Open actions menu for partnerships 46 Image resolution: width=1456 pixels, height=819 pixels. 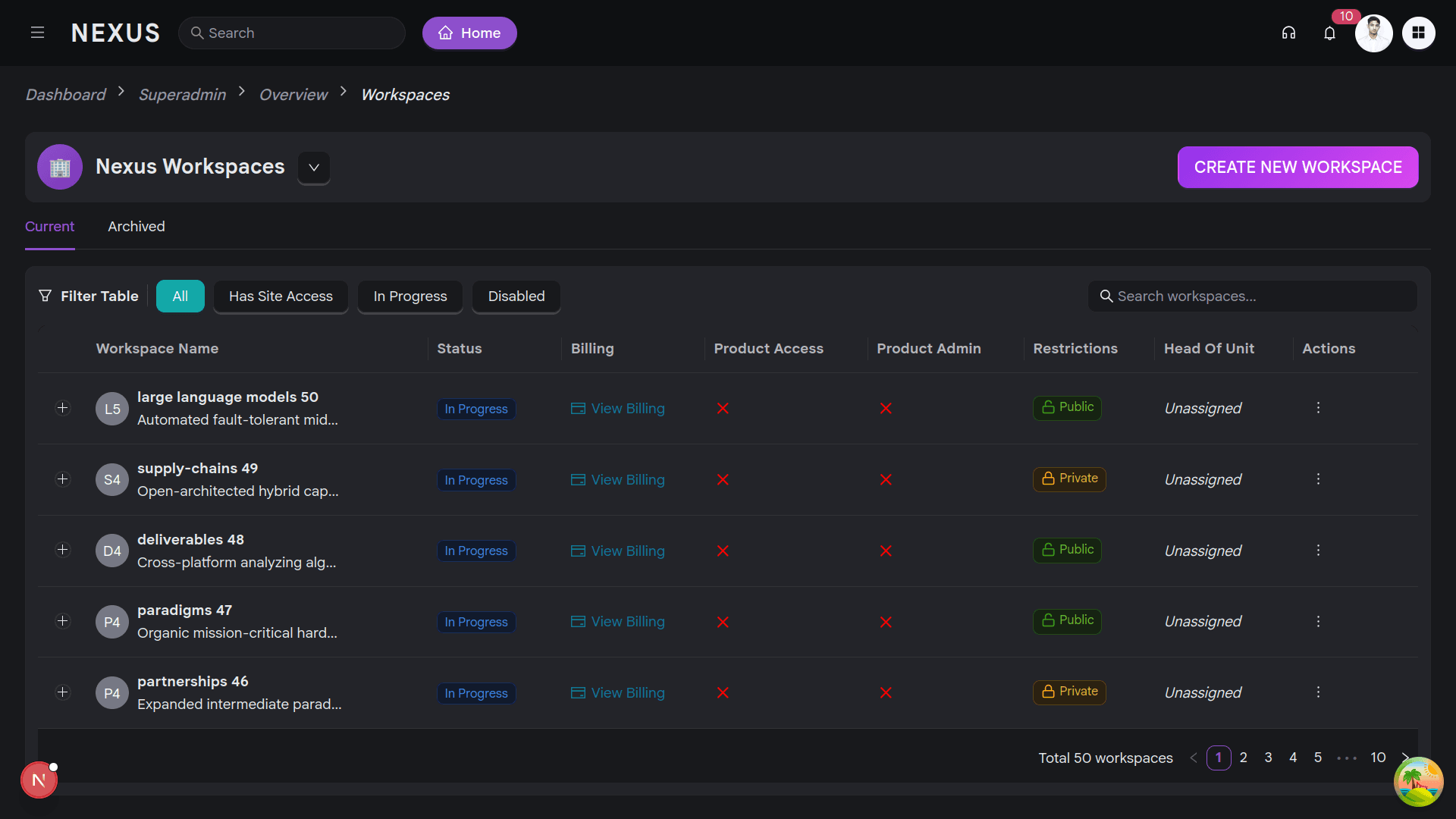tap(1318, 692)
